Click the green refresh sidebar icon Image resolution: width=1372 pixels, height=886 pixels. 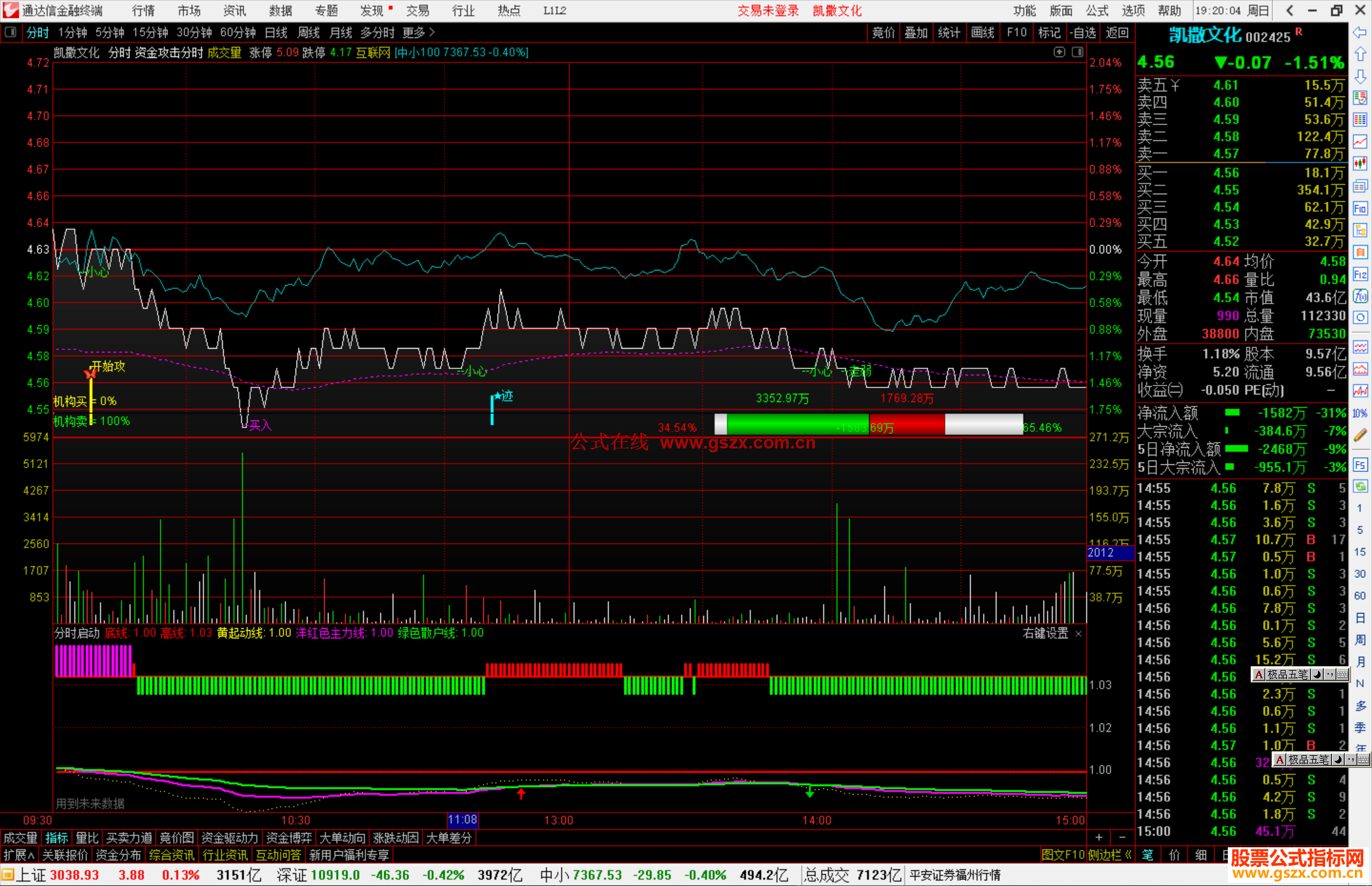point(1360,487)
